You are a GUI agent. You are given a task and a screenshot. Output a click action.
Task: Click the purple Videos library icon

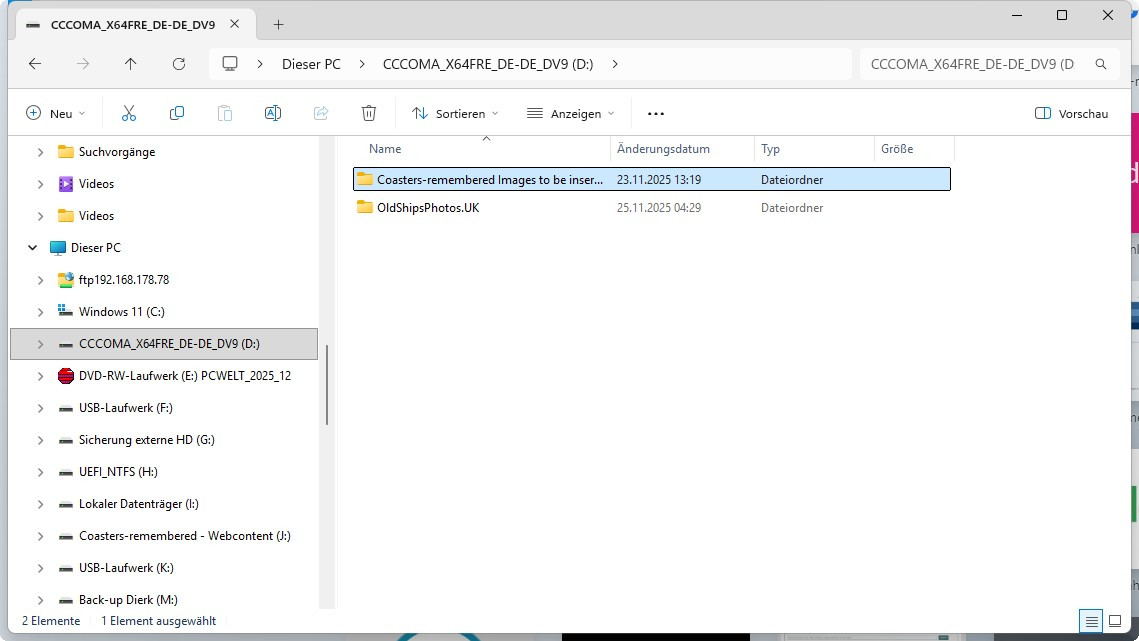point(65,184)
